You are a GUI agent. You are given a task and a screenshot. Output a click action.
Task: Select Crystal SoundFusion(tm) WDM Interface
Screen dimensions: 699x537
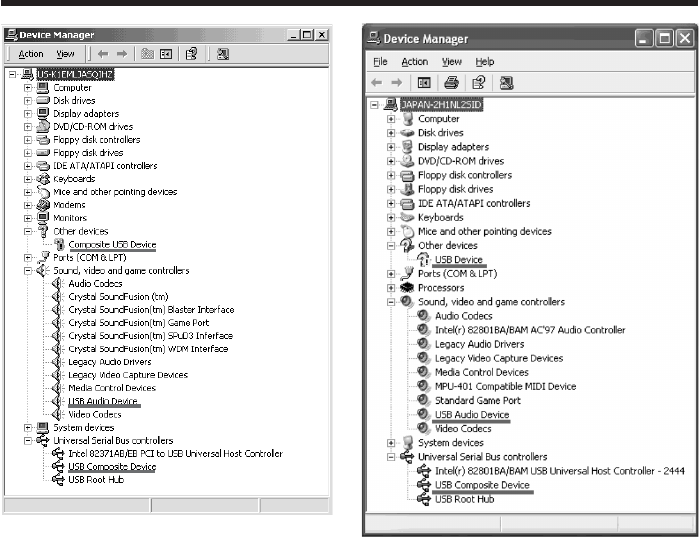148,349
